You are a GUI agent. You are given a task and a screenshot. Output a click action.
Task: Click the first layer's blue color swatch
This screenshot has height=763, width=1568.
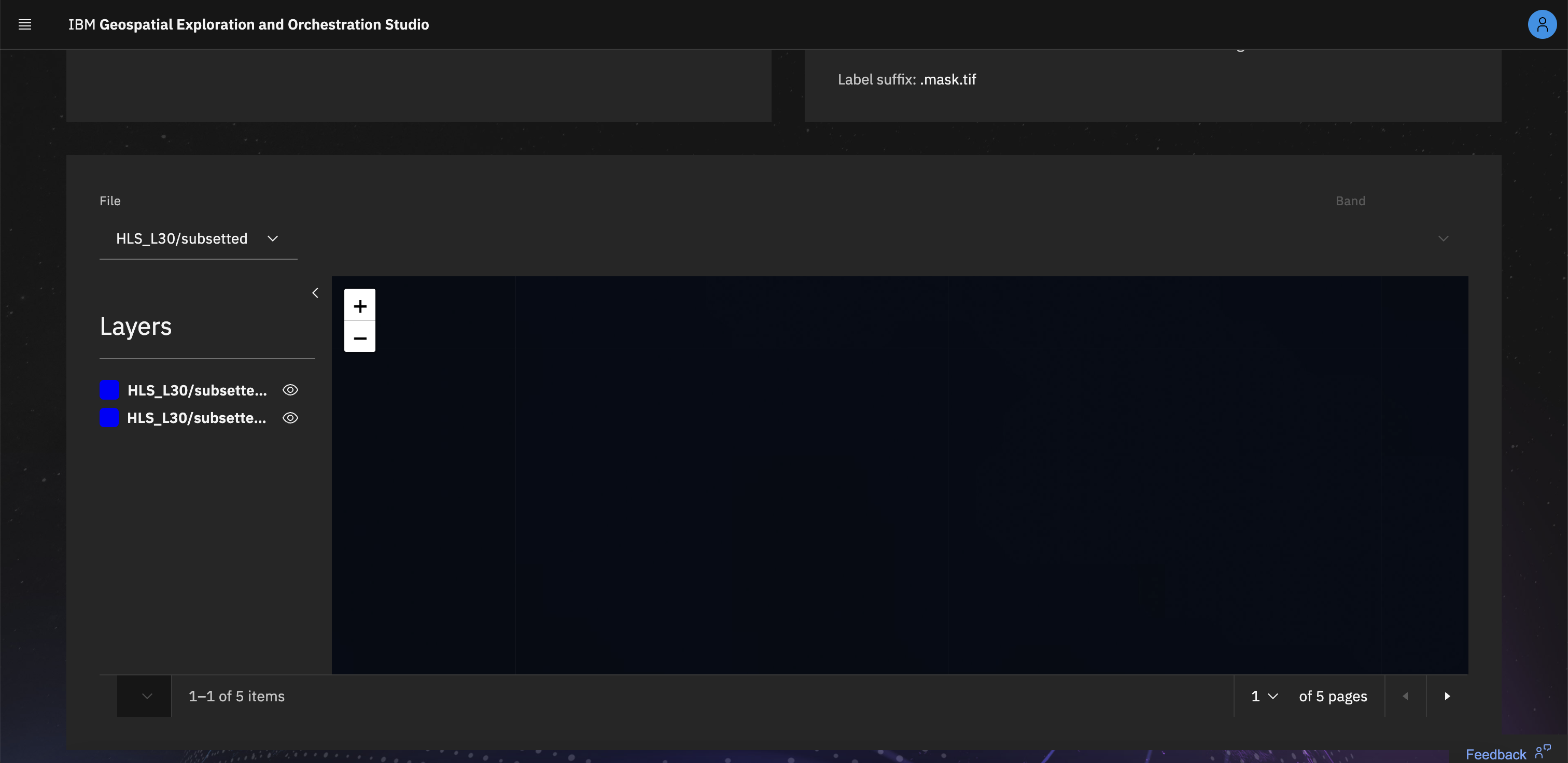[109, 390]
